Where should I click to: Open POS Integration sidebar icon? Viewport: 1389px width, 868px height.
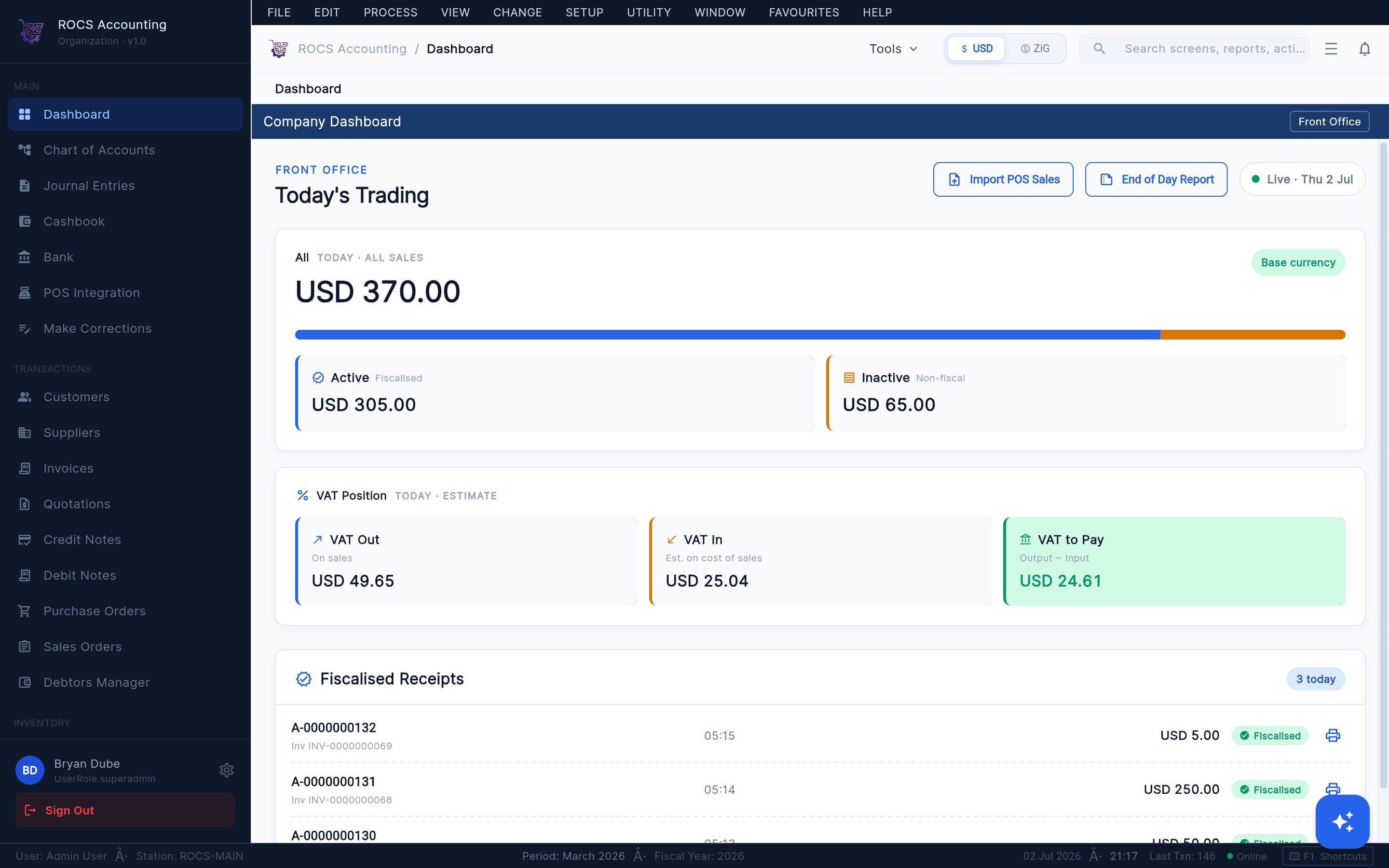click(x=25, y=293)
